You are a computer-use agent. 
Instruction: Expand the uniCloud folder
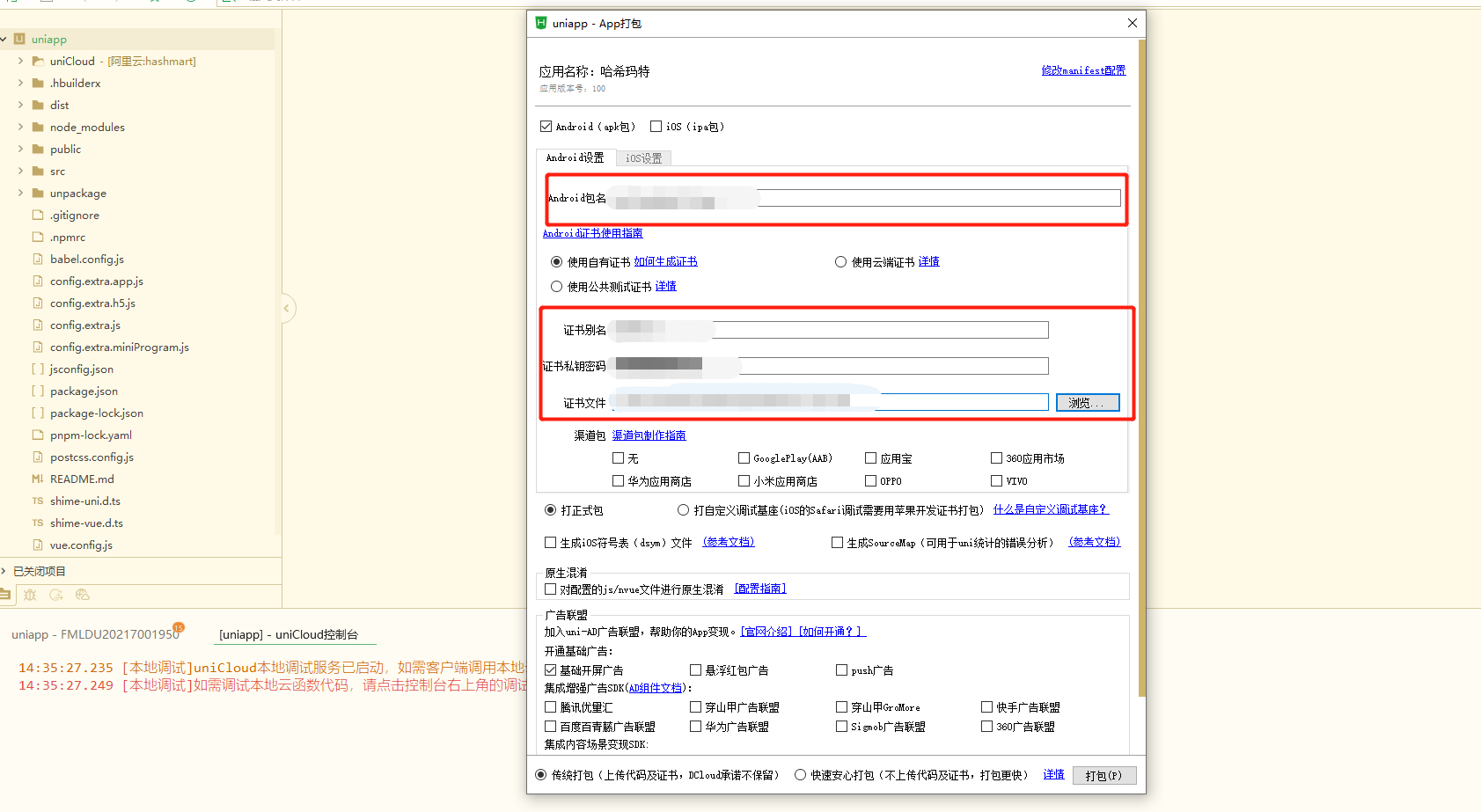(x=21, y=62)
